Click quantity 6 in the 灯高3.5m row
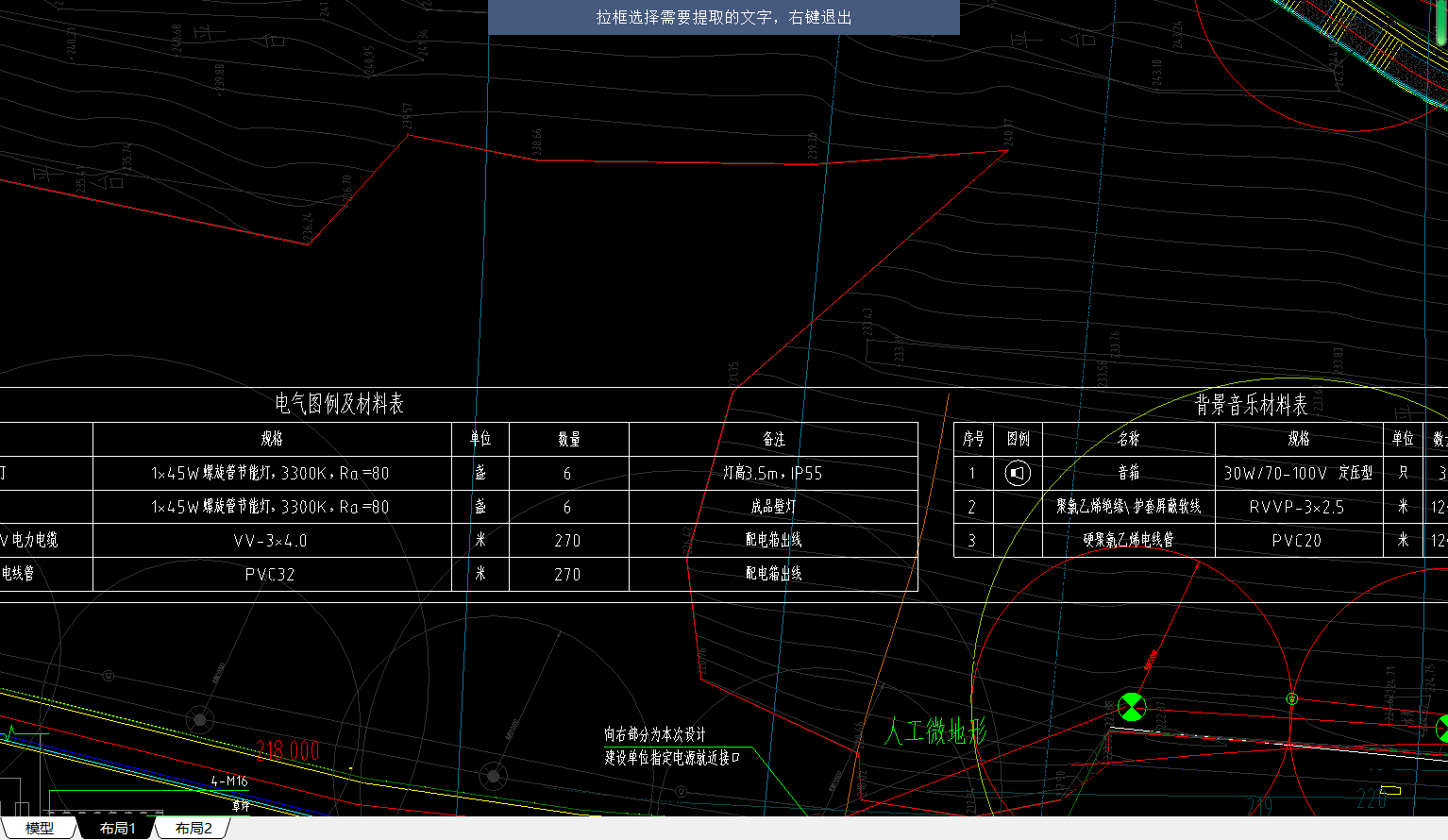The image size is (1448, 840). (567, 474)
